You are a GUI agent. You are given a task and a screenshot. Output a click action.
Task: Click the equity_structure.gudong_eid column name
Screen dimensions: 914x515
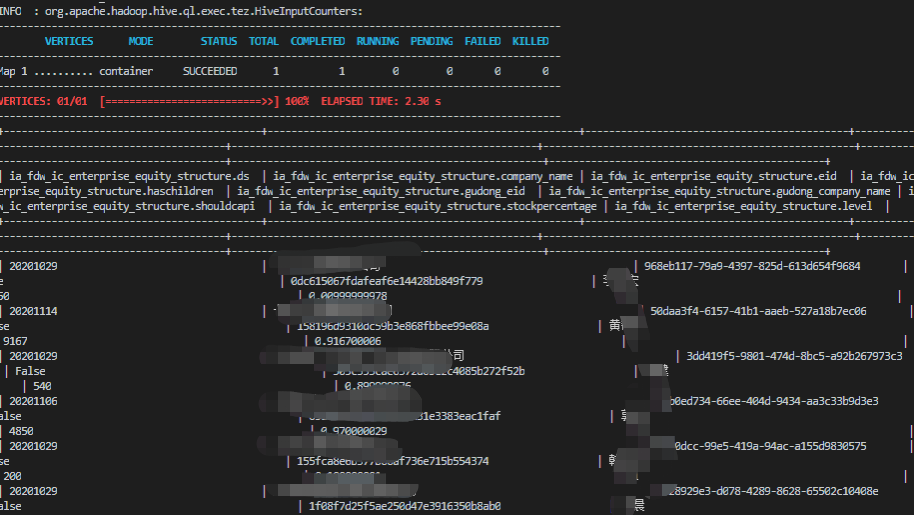coord(381,191)
